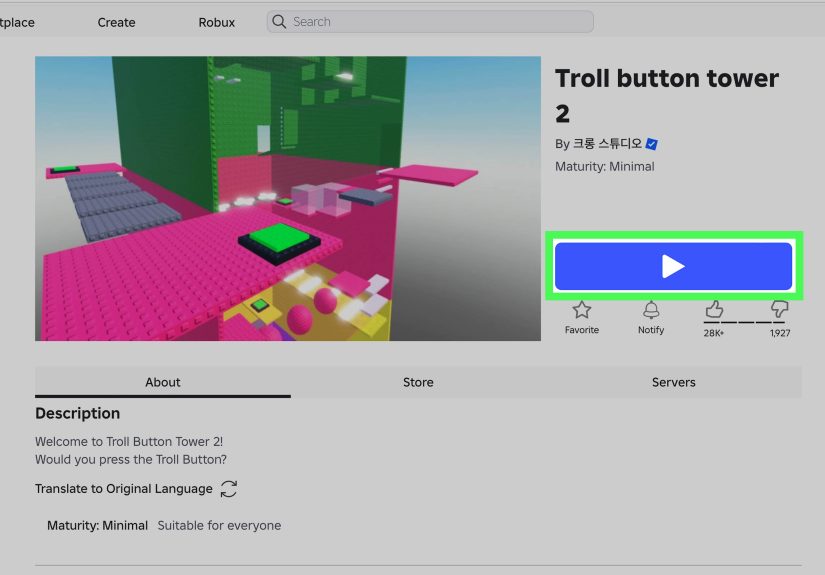Image resolution: width=825 pixels, height=575 pixels.
Task: Open the About tab
Action: coord(163,382)
